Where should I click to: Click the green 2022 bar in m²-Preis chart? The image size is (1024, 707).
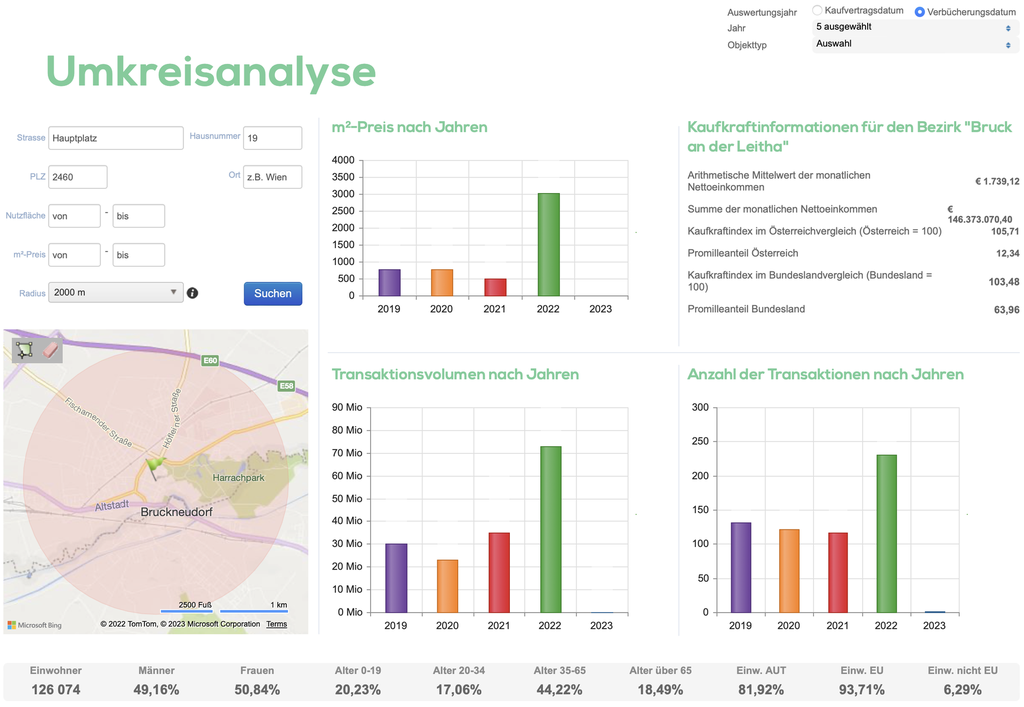tap(548, 244)
